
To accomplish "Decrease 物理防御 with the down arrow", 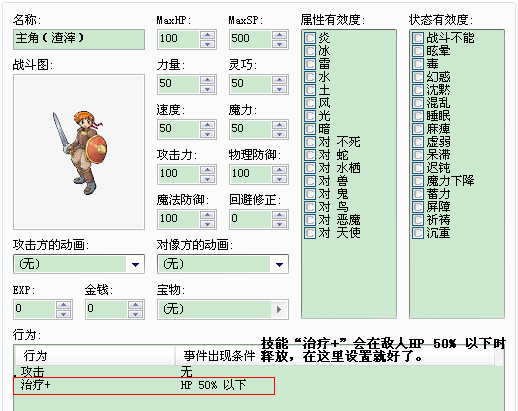I will pos(279,179).
